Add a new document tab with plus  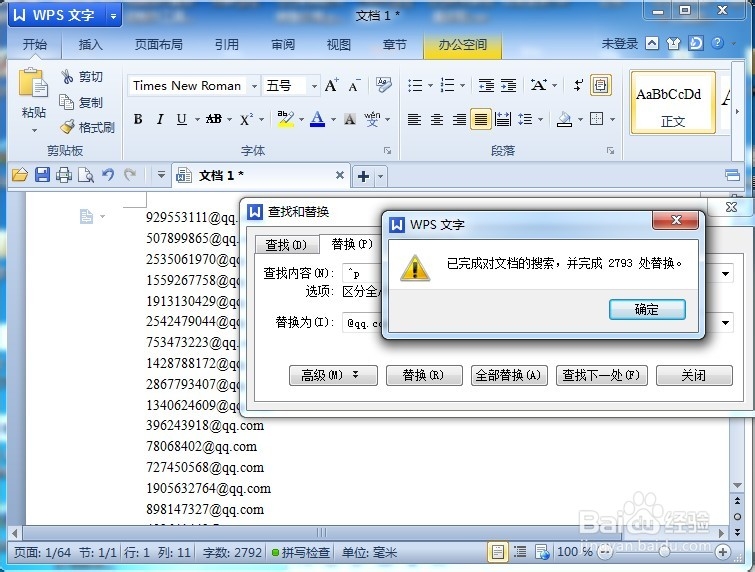tap(364, 176)
